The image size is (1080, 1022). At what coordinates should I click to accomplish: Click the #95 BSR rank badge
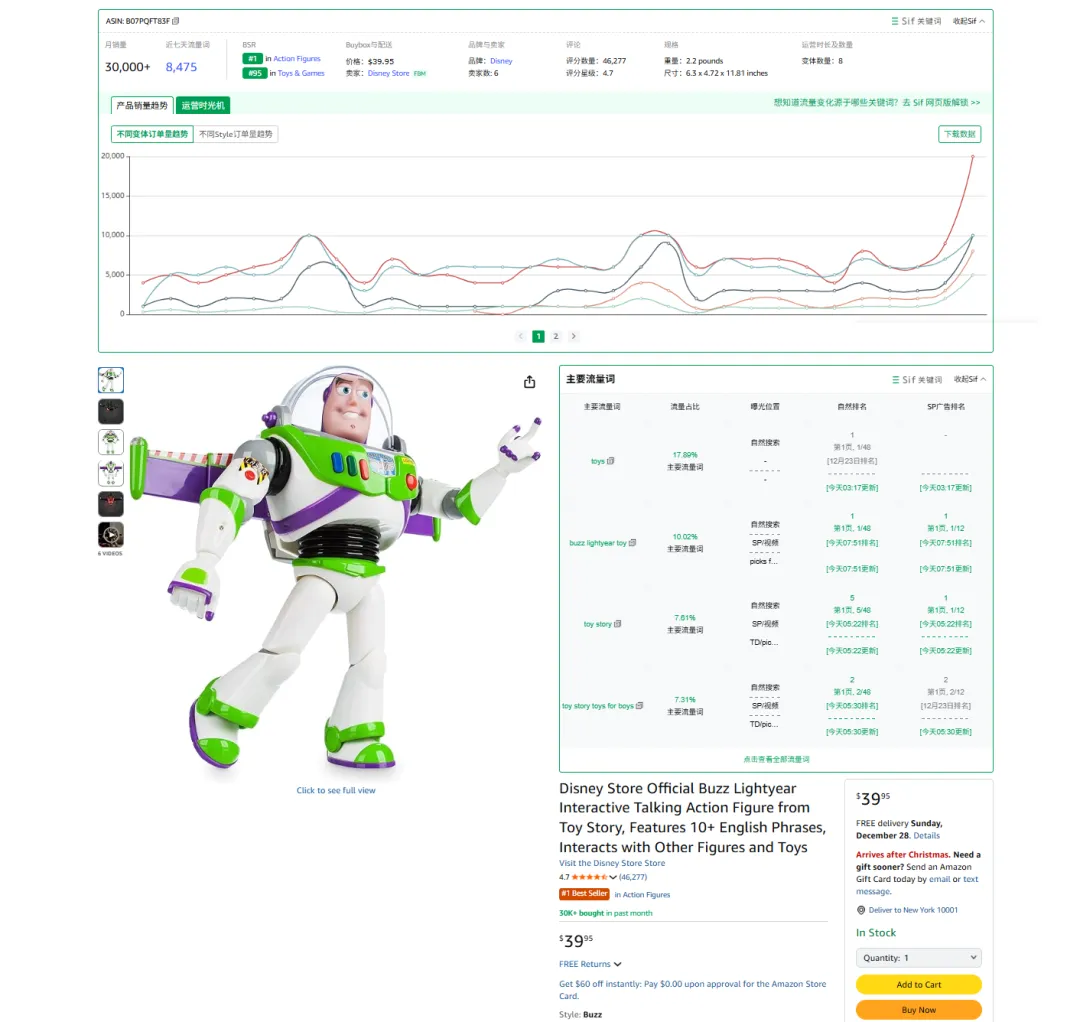point(255,73)
